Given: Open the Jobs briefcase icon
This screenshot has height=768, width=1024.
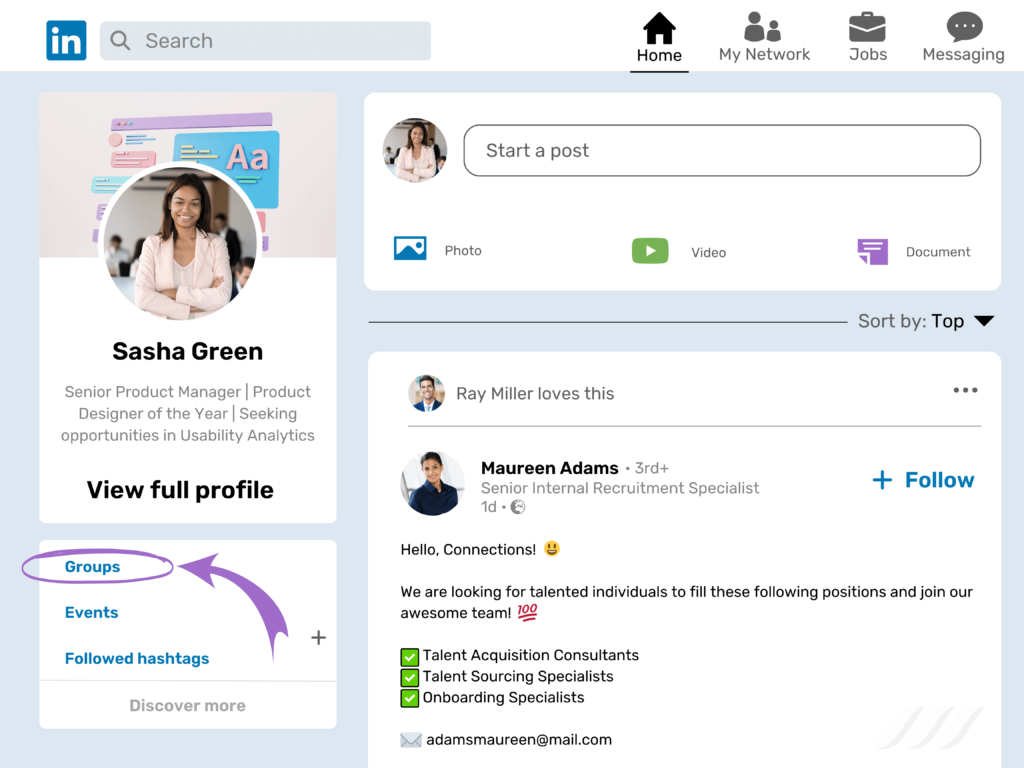Looking at the screenshot, I should (867, 27).
